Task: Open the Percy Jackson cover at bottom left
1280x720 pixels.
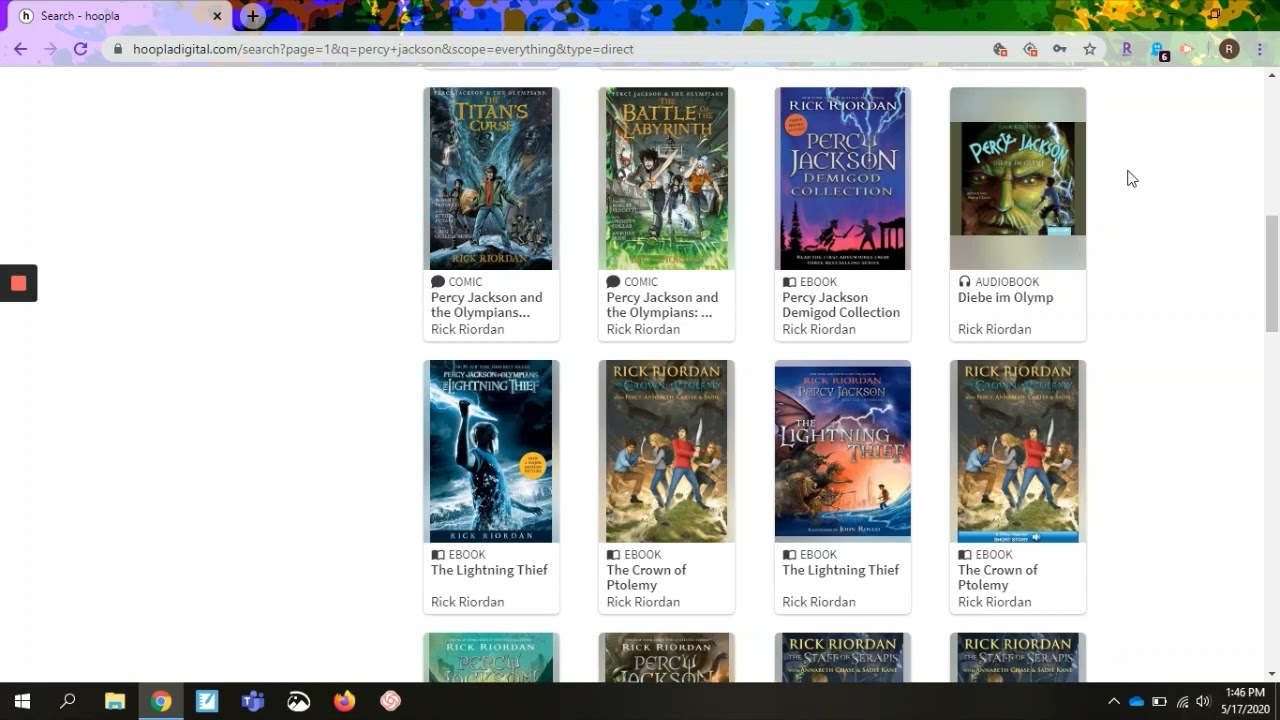Action: click(x=491, y=658)
